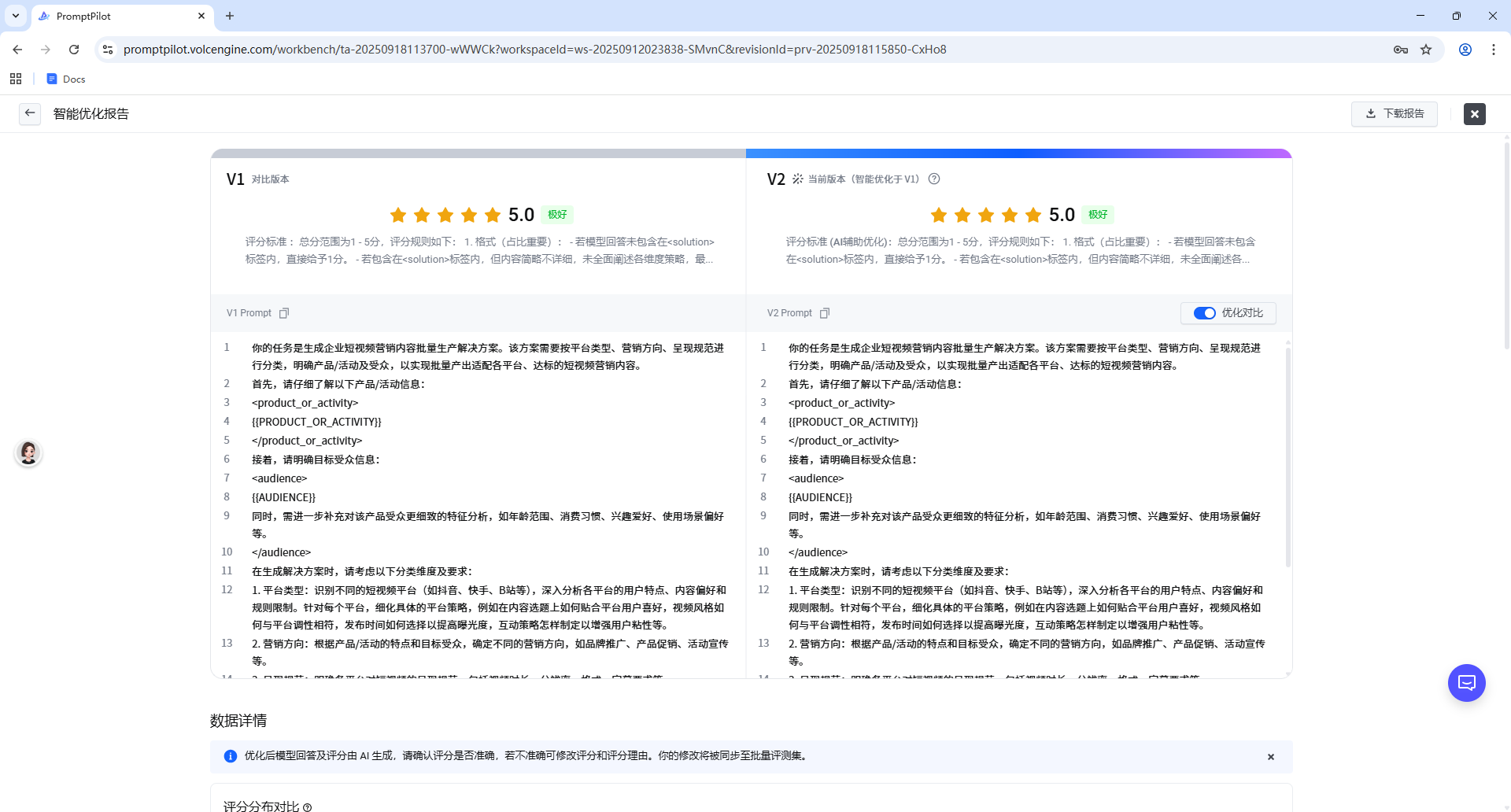Click V1 line 3 <product_or_activity> tag
The image size is (1511, 812).
pyautogui.click(x=305, y=403)
